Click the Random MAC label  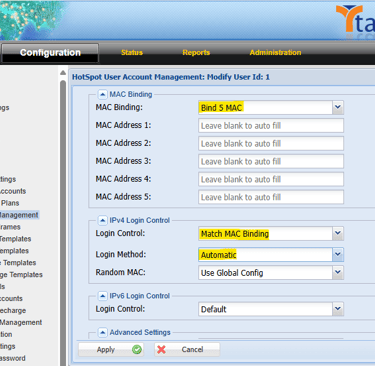click(120, 272)
